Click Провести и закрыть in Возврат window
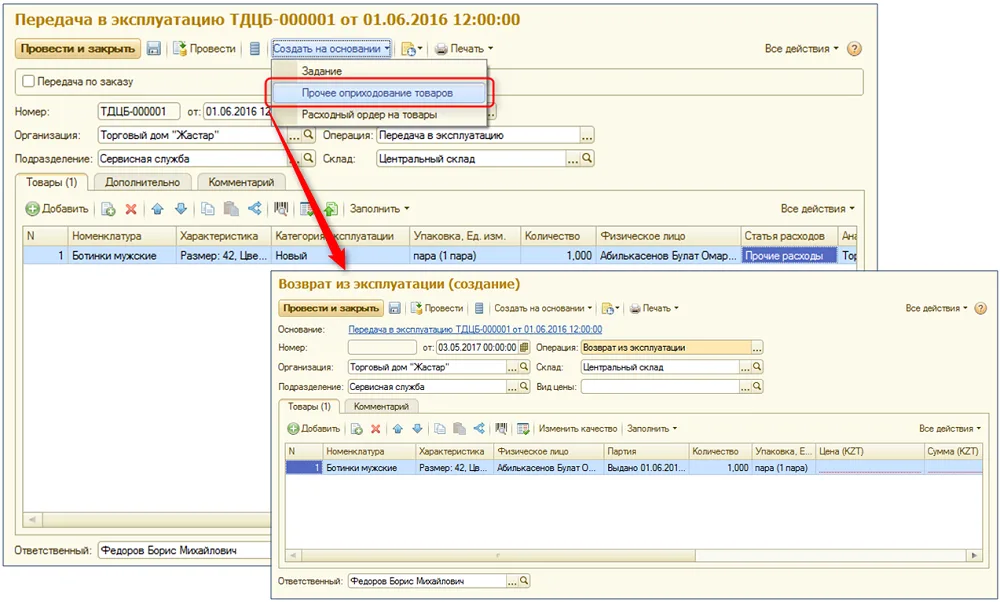1000x602 pixels. [331, 309]
